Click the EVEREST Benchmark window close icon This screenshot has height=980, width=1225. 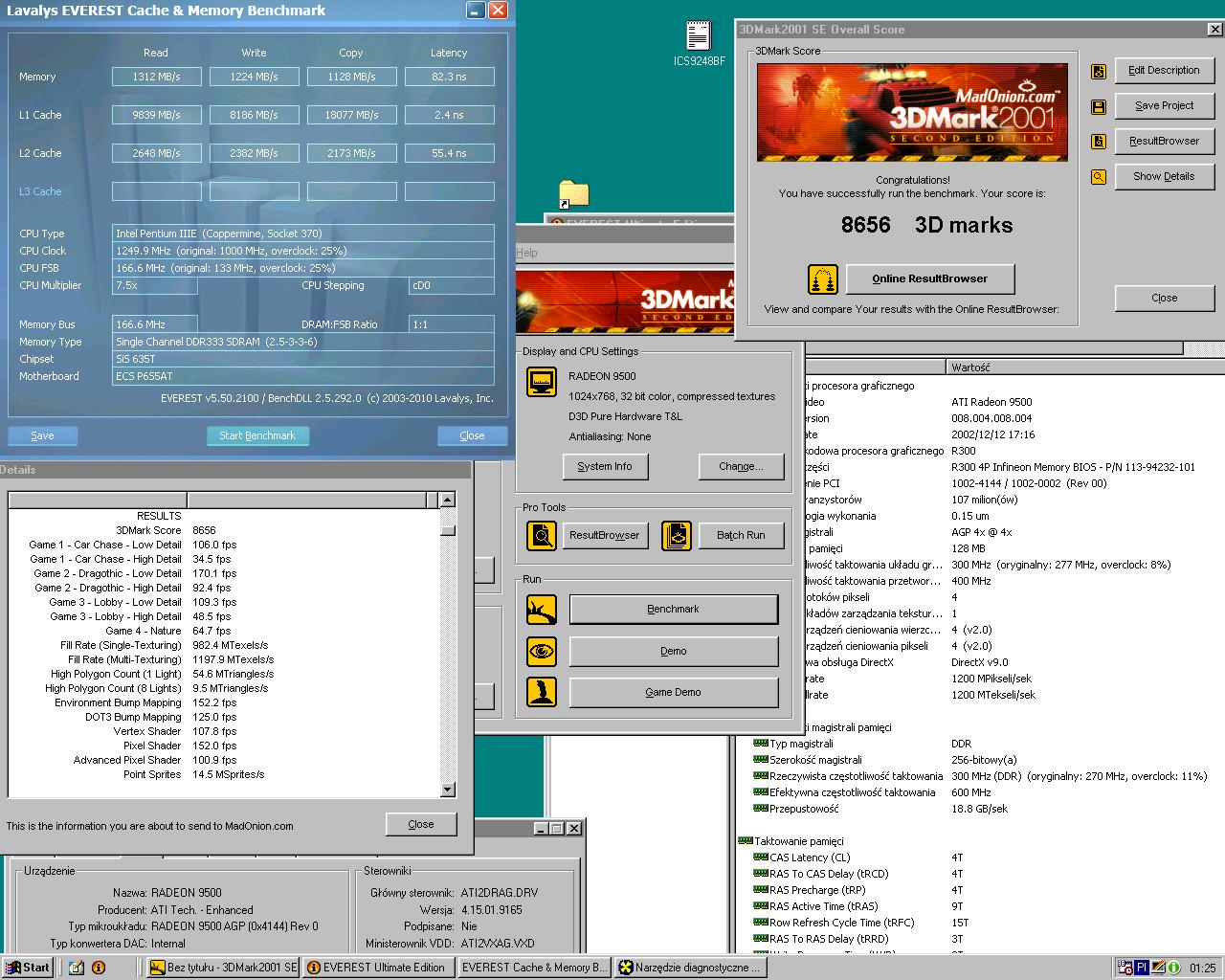(x=498, y=11)
